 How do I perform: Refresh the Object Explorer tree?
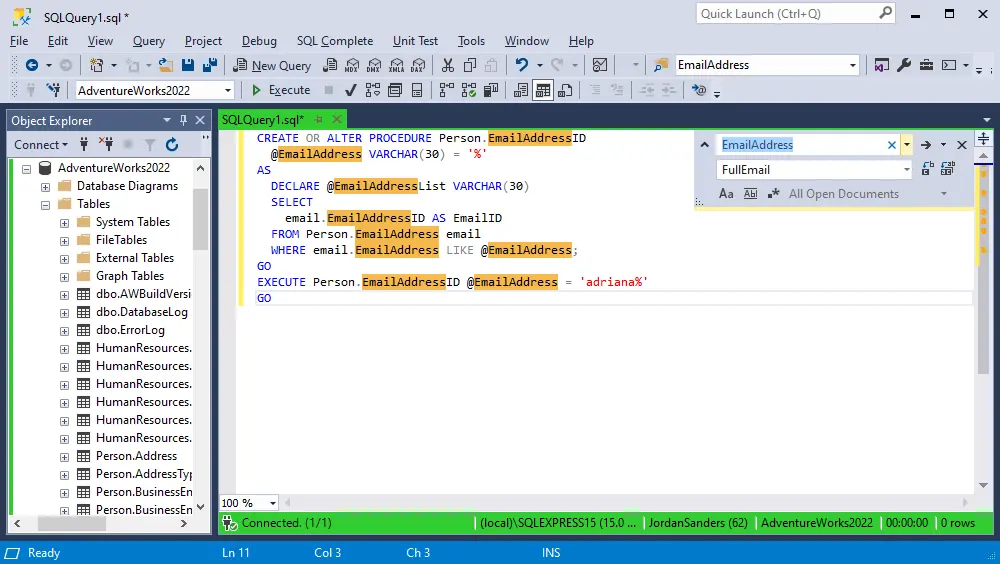coord(172,145)
